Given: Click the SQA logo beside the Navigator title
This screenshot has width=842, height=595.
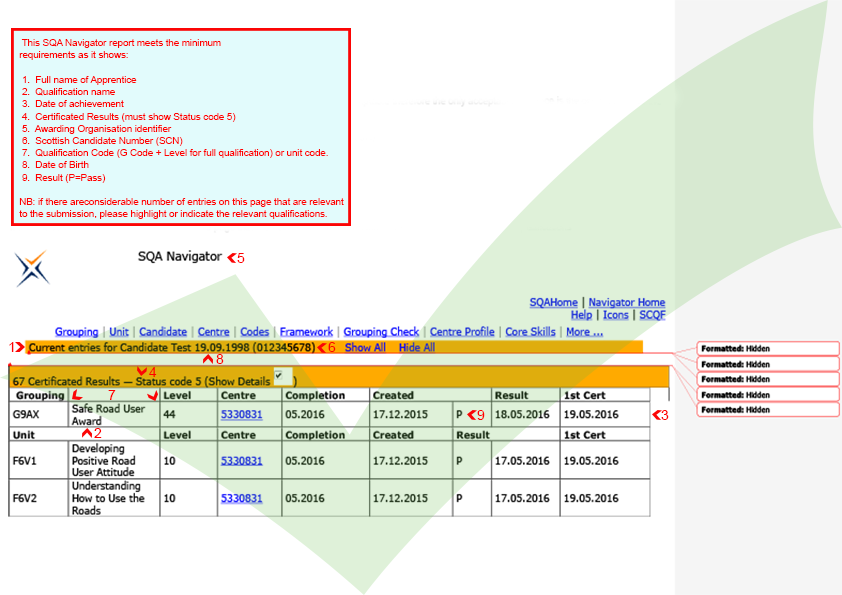Looking at the screenshot, I should tap(32, 269).
